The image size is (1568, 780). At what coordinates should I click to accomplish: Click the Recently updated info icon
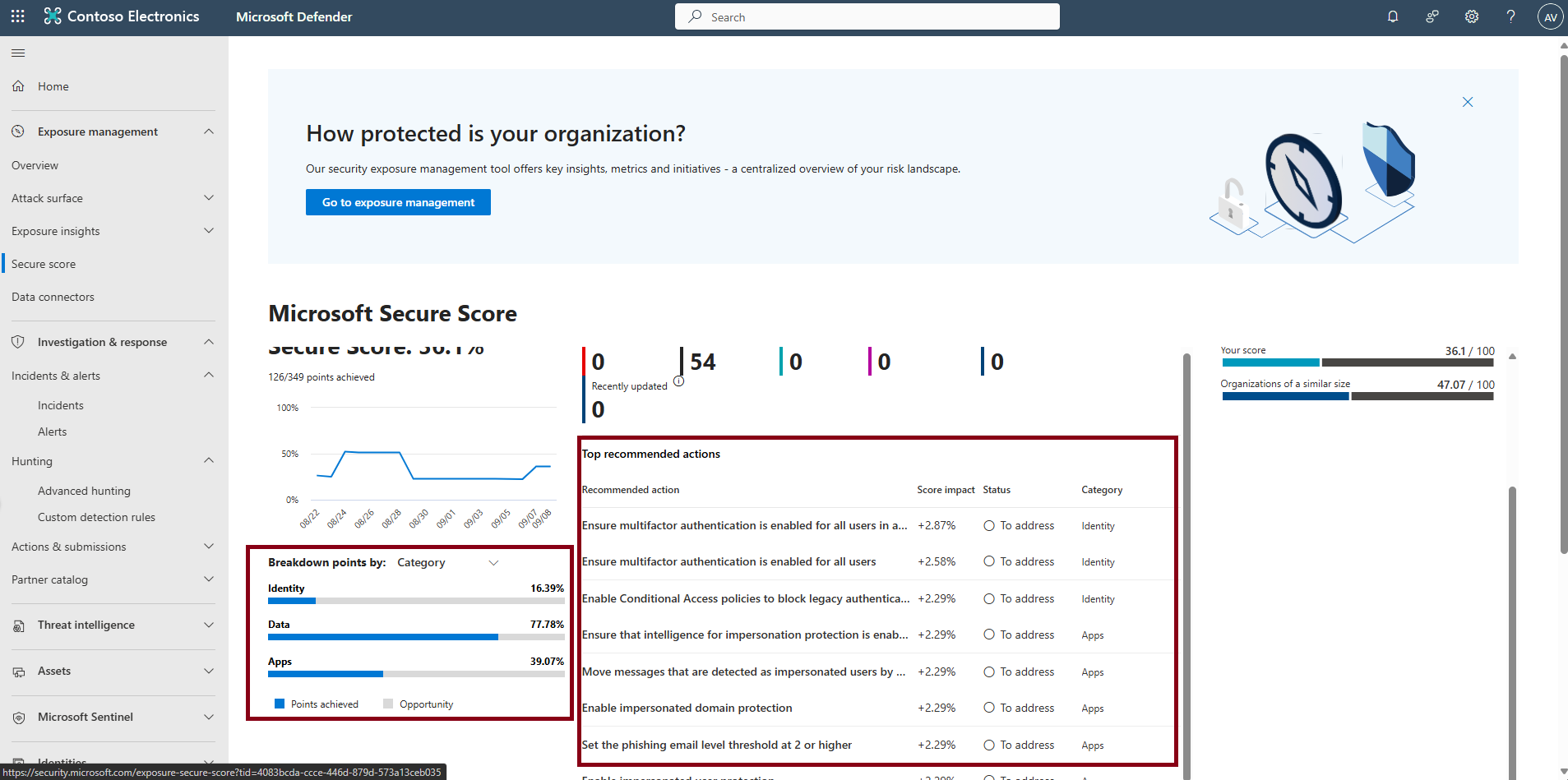tap(678, 381)
